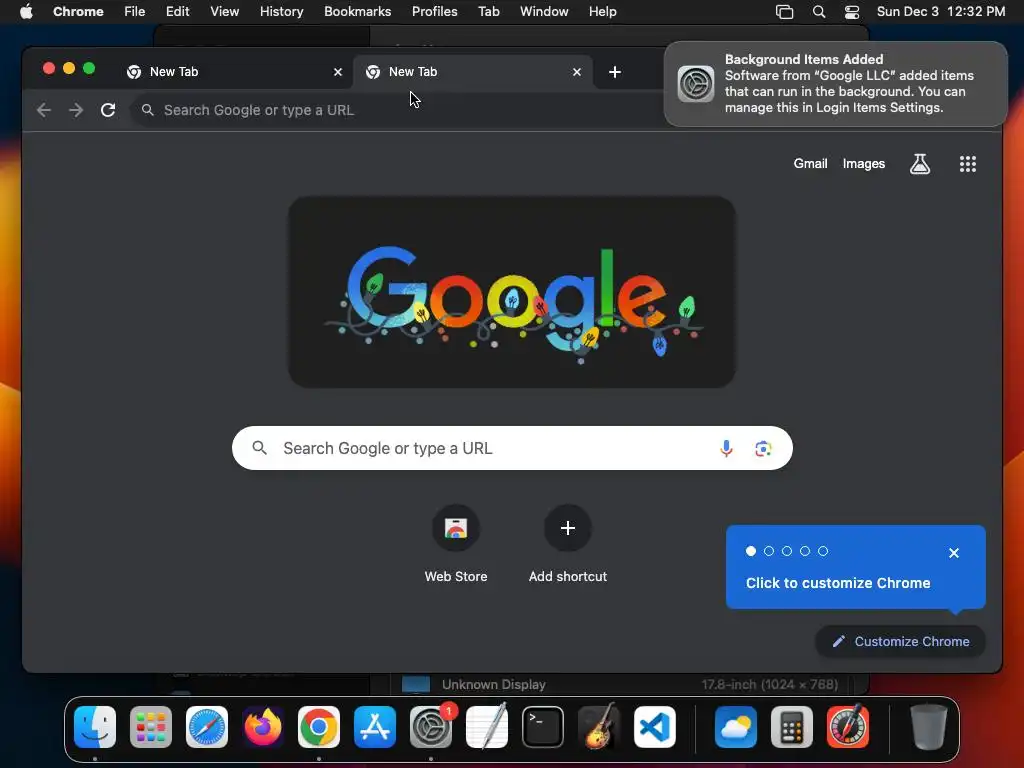Open Spotlight search in menu bar
The image size is (1024, 768).
(818, 12)
